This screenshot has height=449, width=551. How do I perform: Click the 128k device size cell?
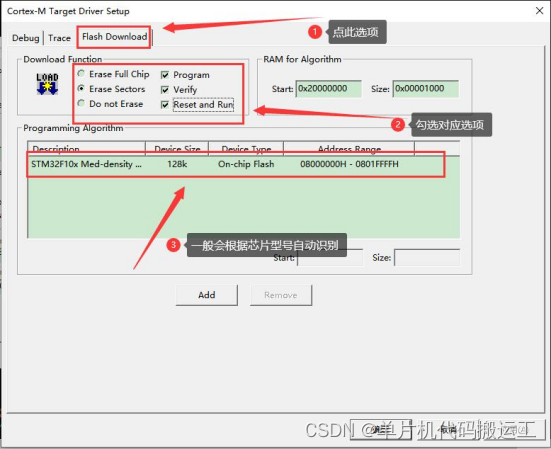pos(177,164)
